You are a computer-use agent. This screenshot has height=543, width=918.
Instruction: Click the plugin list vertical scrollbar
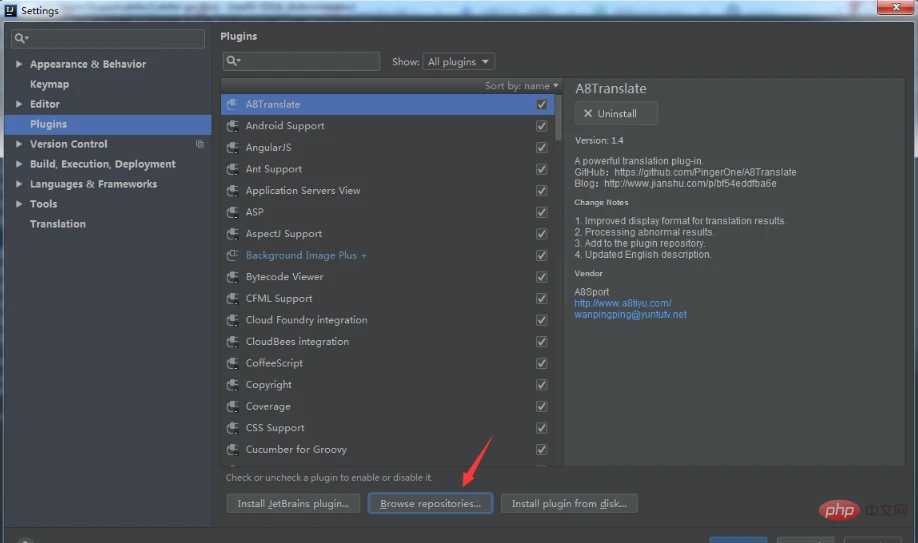(559, 118)
